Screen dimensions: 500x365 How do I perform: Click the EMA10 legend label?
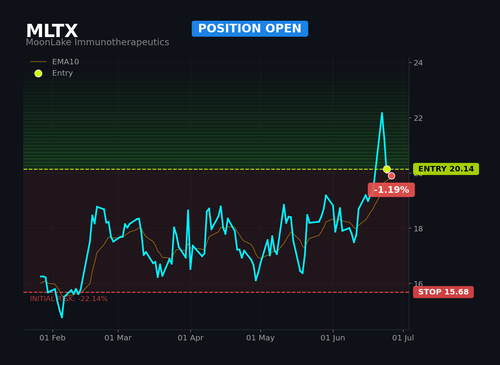[x=66, y=62]
